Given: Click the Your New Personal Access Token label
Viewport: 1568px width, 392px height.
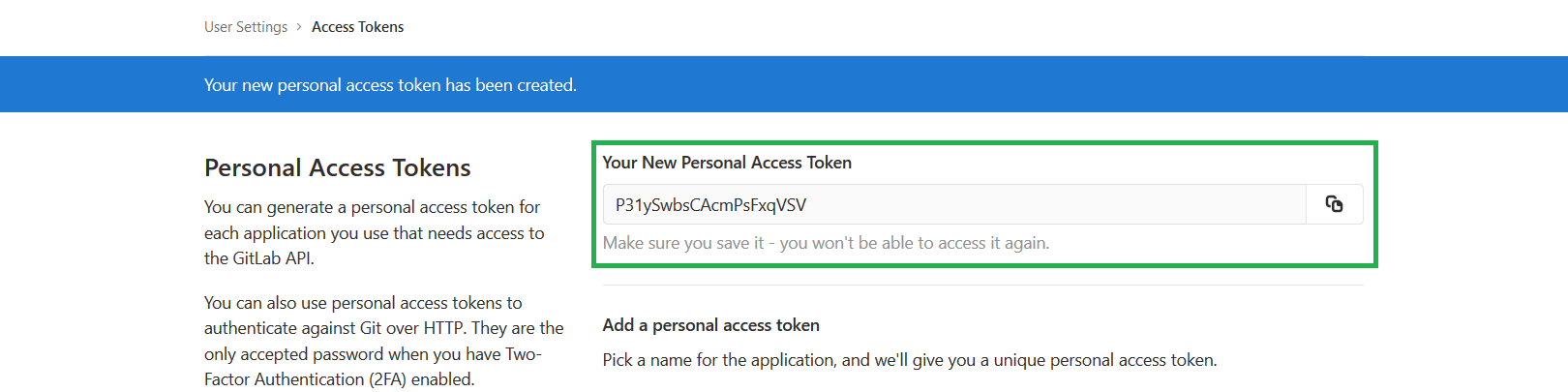Looking at the screenshot, I should coord(727,163).
